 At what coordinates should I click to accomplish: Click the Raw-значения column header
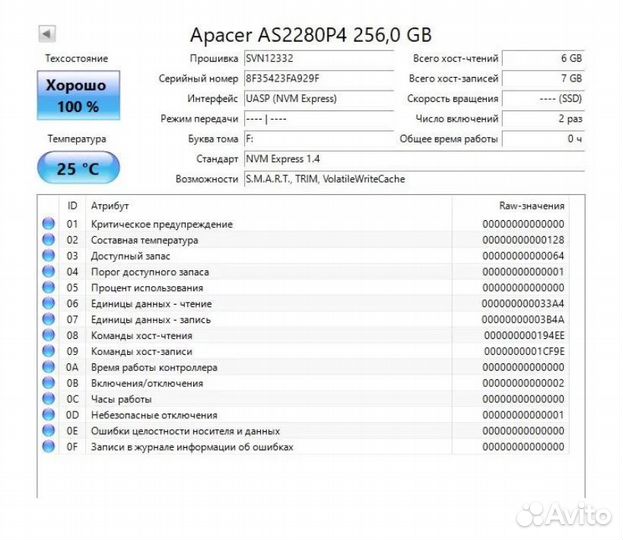pyautogui.click(x=511, y=206)
